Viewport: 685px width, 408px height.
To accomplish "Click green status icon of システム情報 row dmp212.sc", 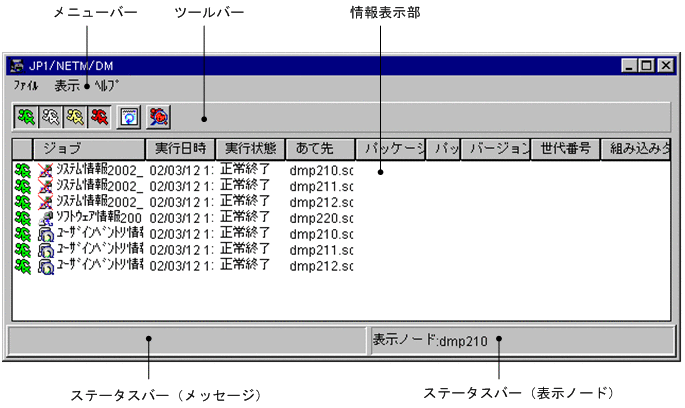I will coord(23,202).
